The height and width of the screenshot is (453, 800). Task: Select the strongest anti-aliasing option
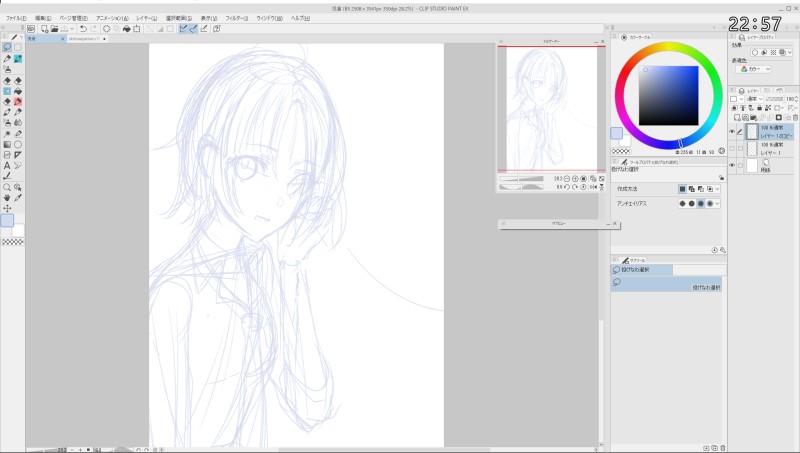tap(710, 204)
